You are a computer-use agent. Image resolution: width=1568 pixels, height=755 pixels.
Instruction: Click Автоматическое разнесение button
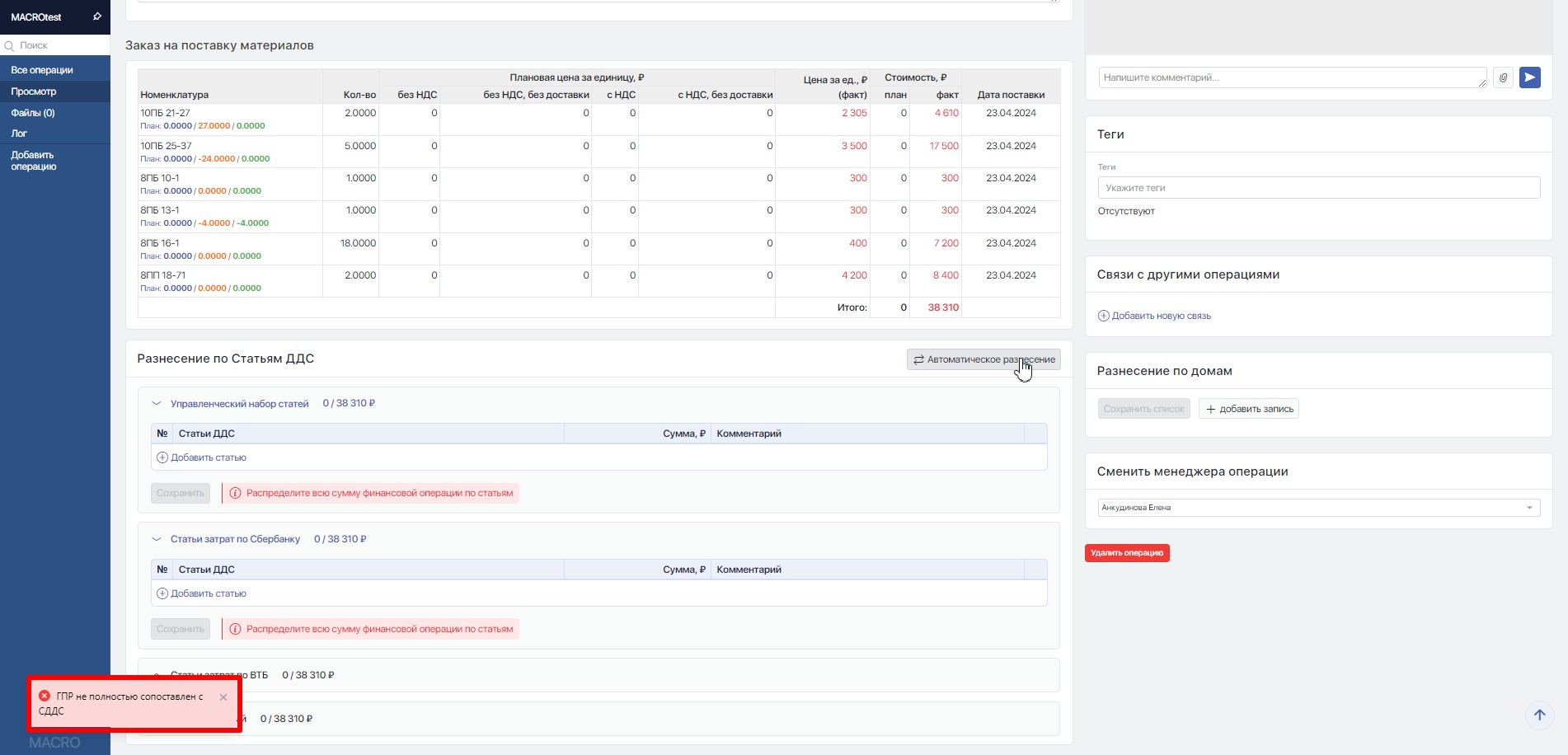click(983, 359)
